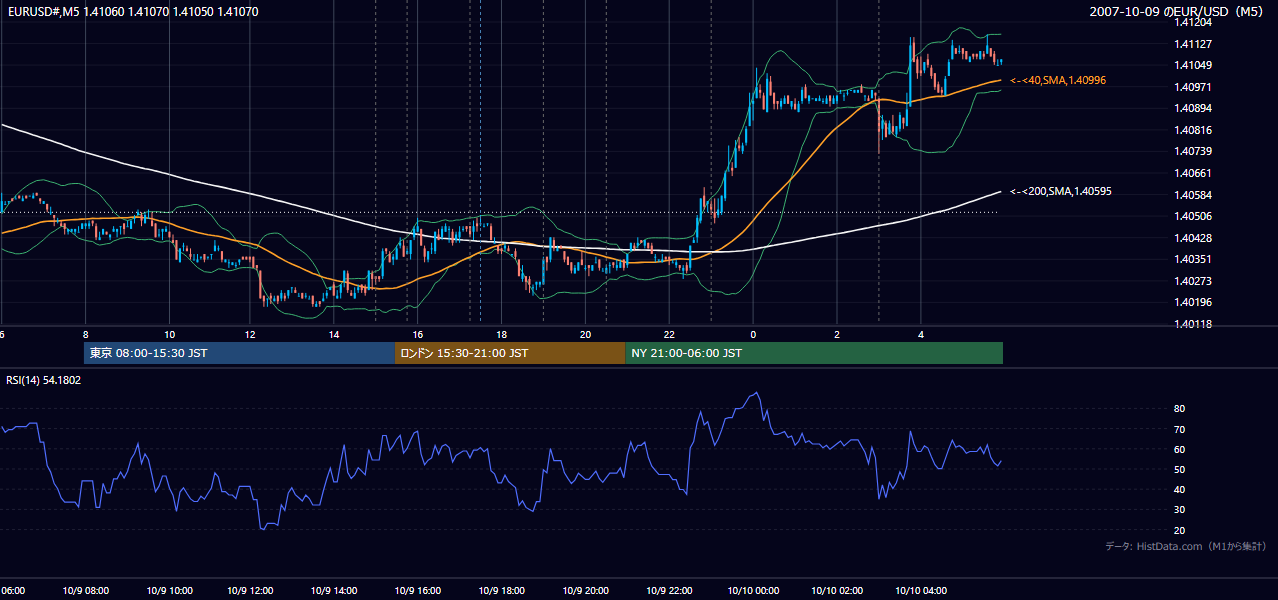The image size is (1278, 600).
Task: Click the RSI 60 level label
Action: click(1180, 449)
